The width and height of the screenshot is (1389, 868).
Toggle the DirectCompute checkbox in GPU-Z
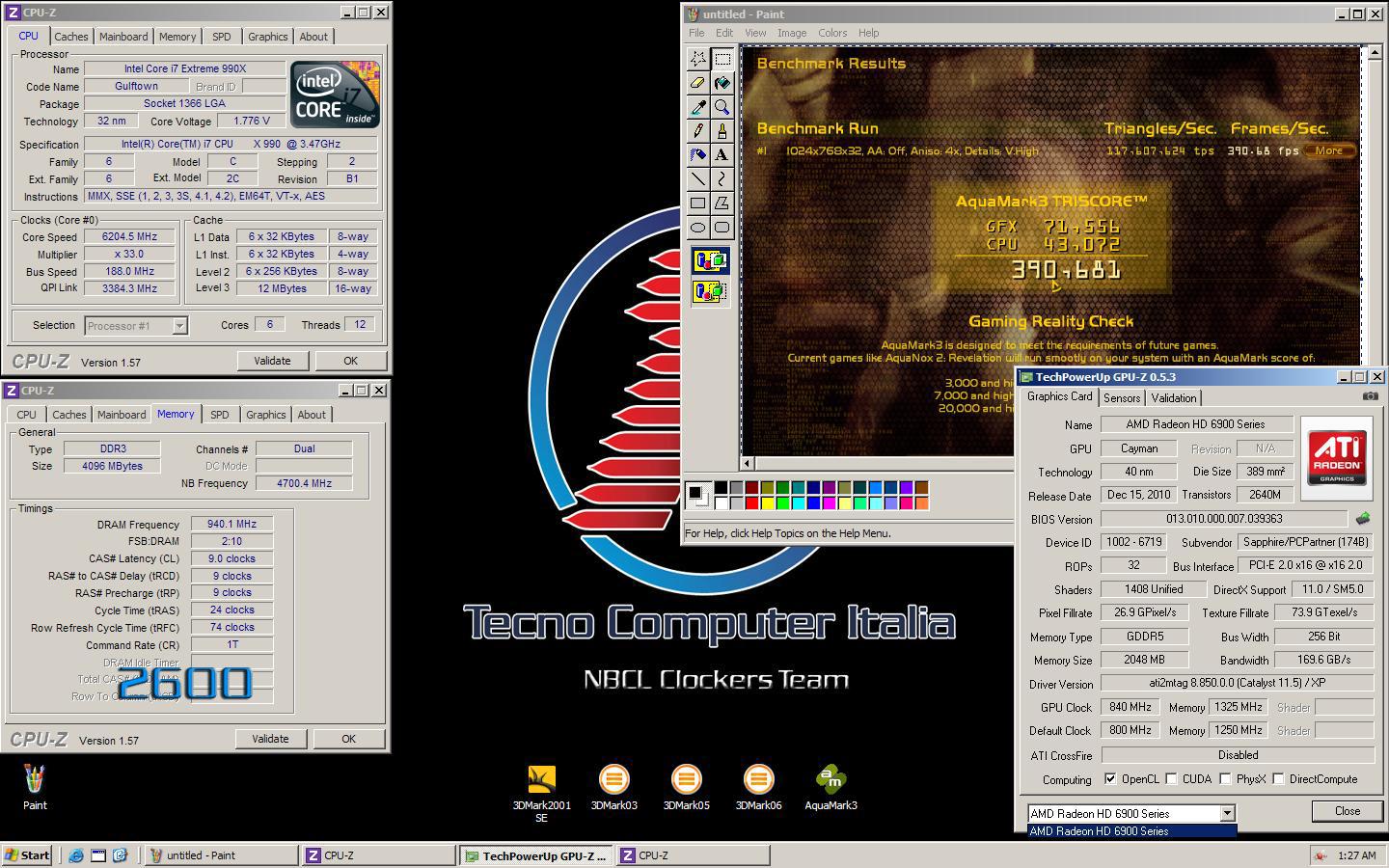click(1278, 779)
